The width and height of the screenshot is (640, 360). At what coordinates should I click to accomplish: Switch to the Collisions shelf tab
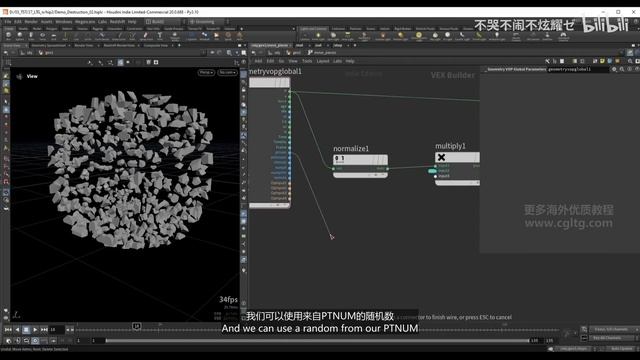pyautogui.click(x=338, y=29)
